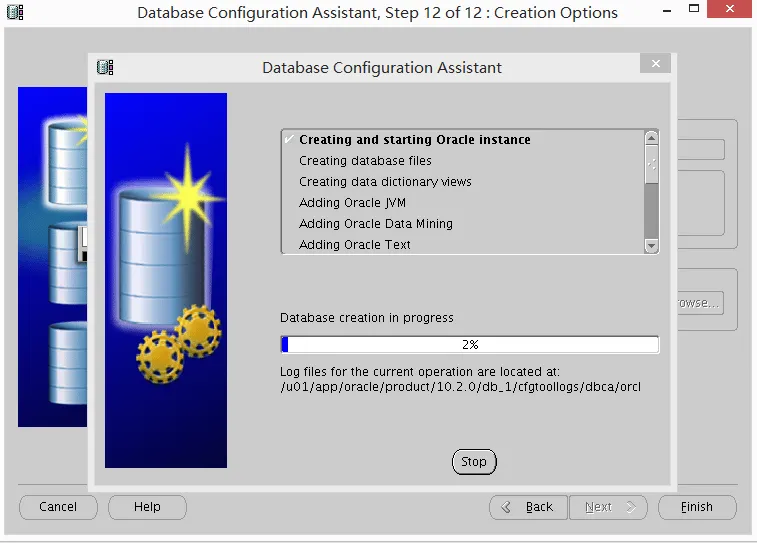Click 'Log files for the current operation' text
The height and width of the screenshot is (543, 757).
click(x=420, y=372)
